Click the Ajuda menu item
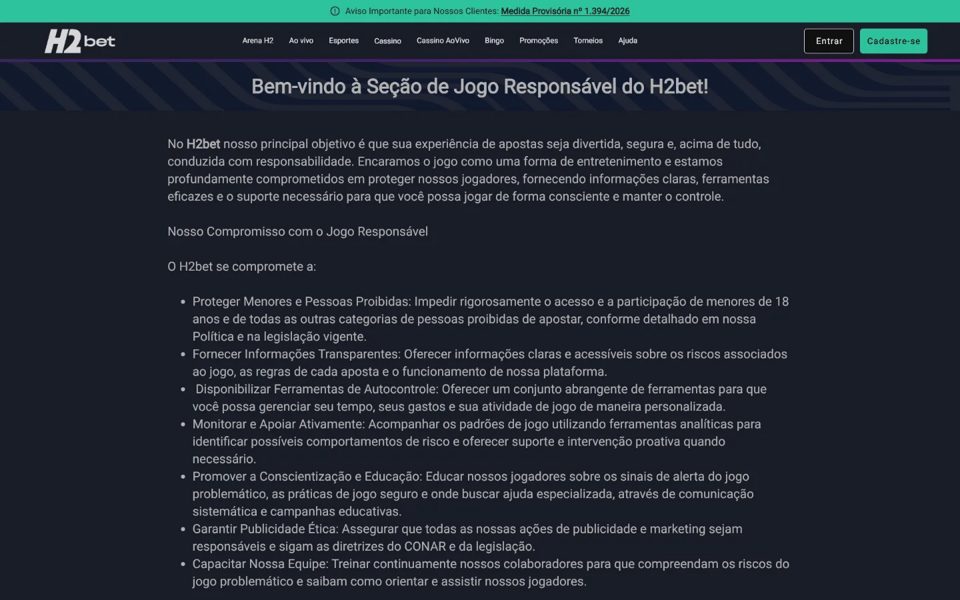 point(628,41)
